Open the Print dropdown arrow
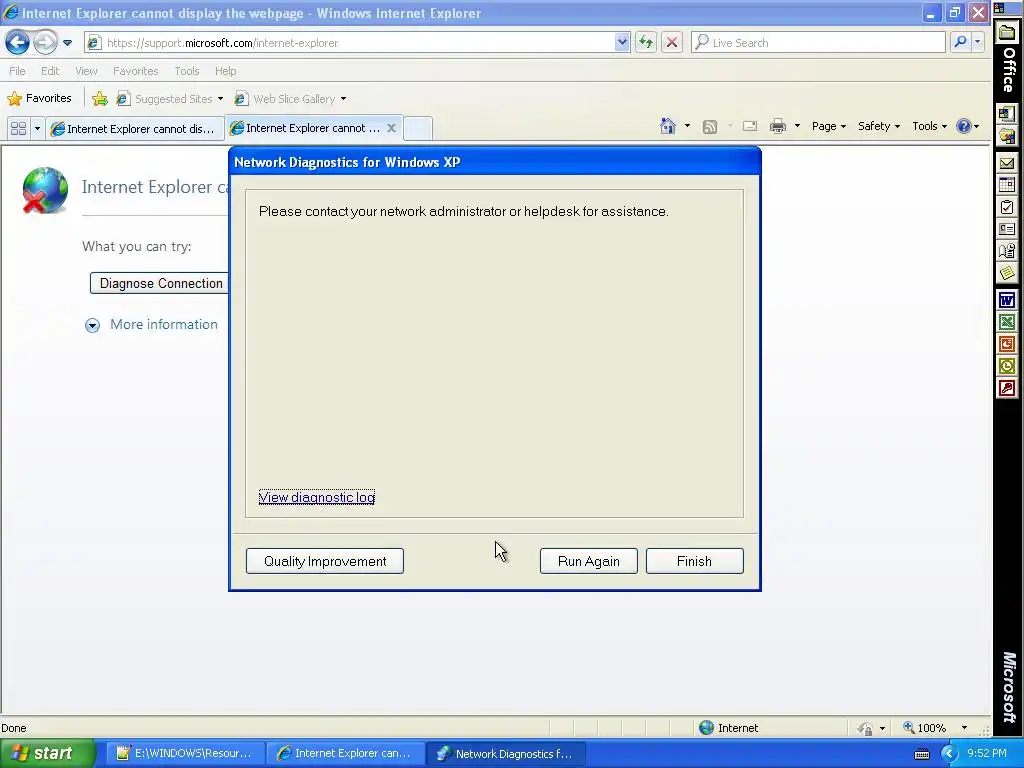Screen dimensions: 1024x768 797,126
